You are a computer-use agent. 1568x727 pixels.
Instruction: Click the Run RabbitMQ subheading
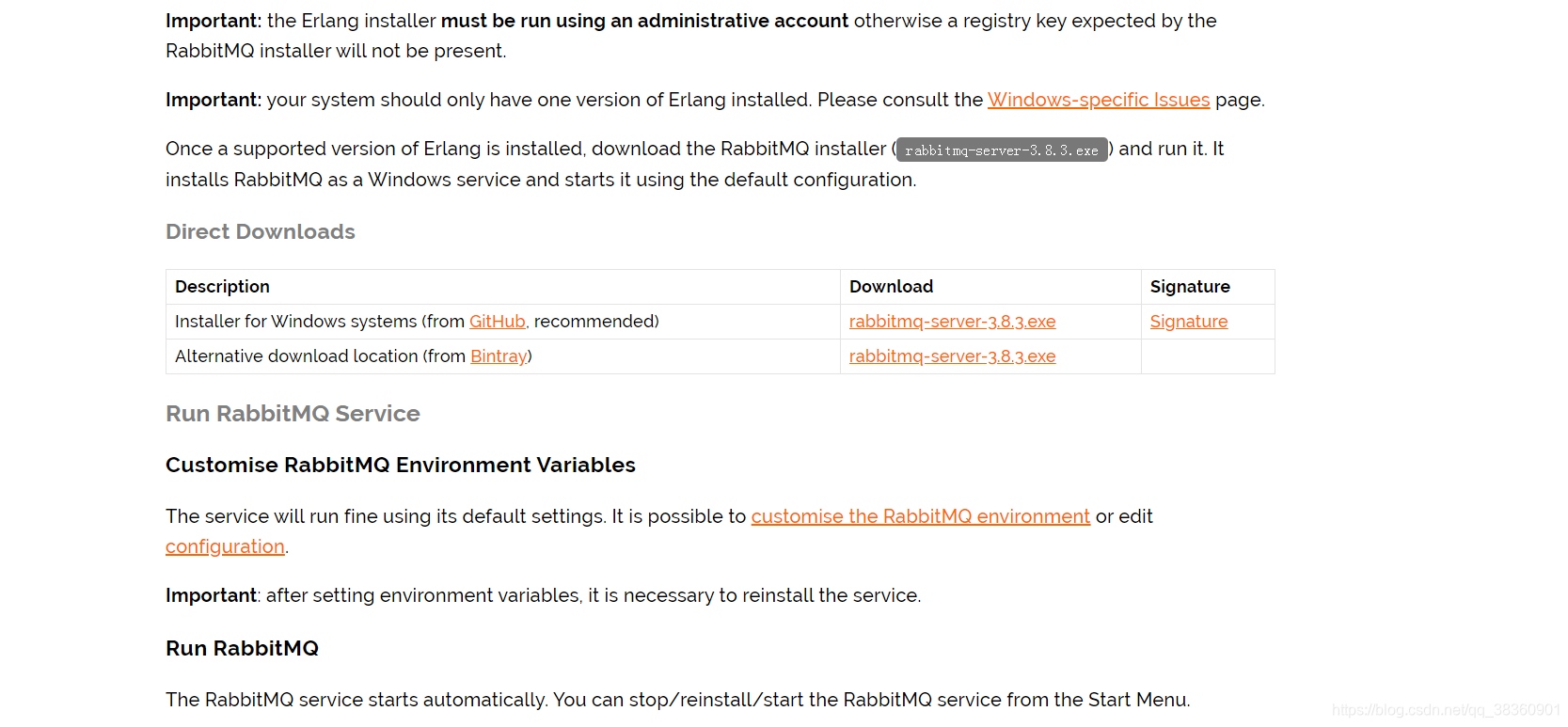(242, 648)
